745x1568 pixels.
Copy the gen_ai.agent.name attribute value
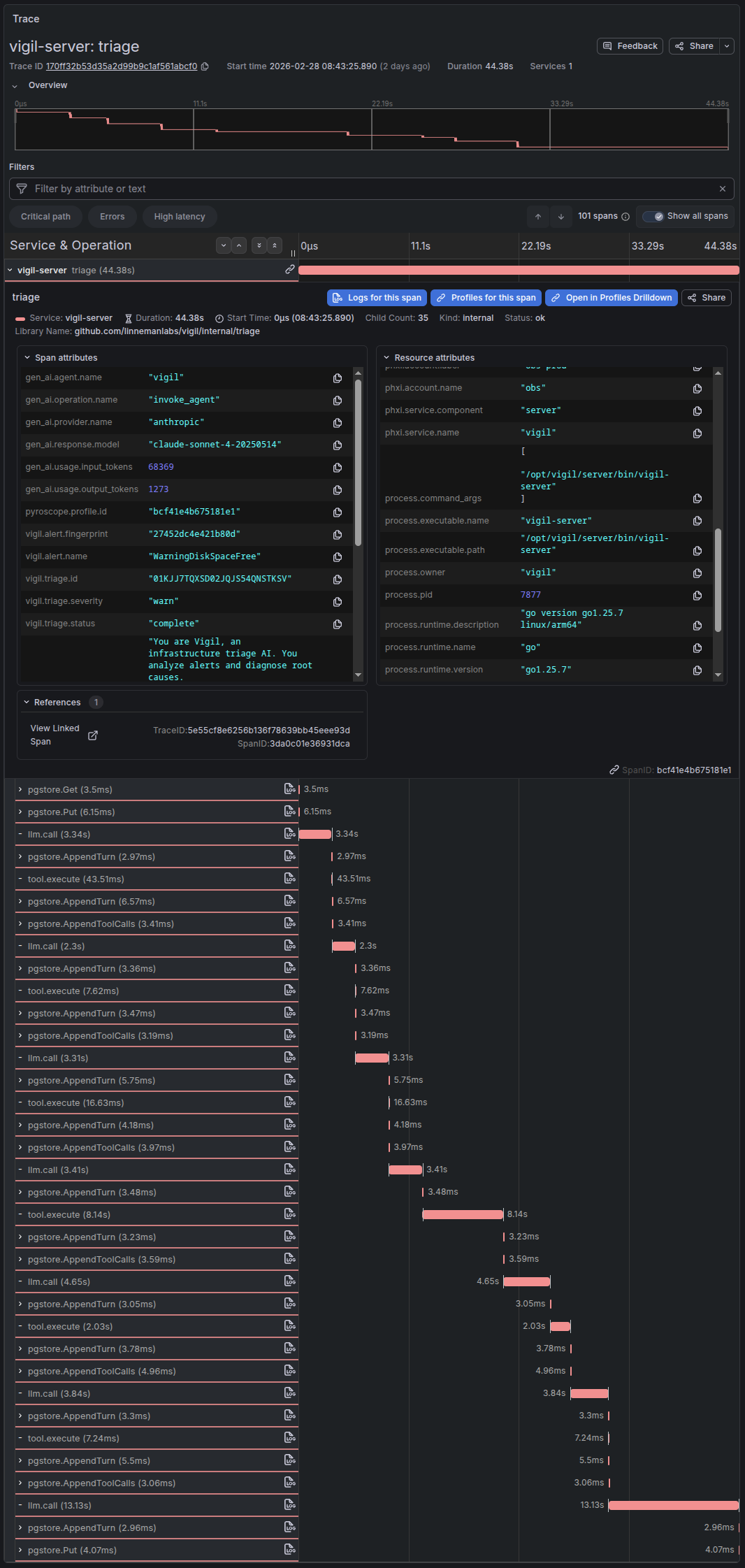click(x=338, y=378)
